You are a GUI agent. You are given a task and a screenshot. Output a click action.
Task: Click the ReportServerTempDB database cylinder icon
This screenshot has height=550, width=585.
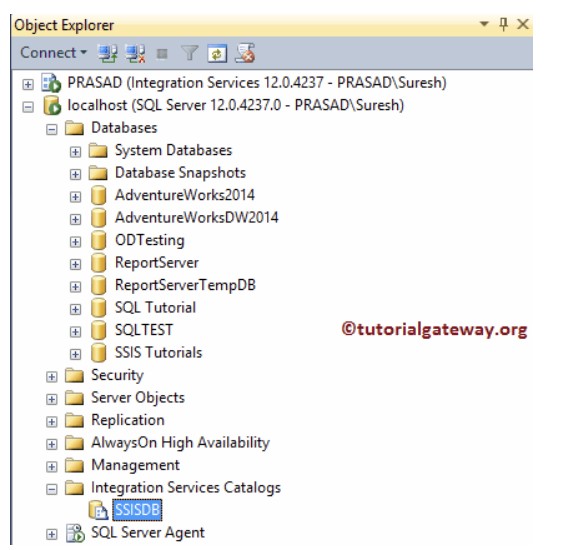[98, 285]
